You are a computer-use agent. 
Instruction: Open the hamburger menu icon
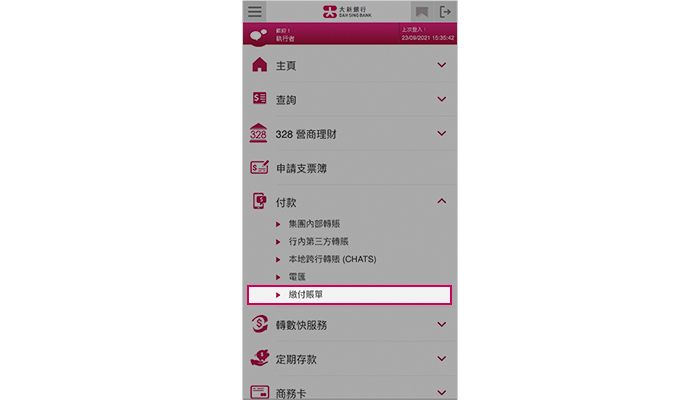[255, 11]
